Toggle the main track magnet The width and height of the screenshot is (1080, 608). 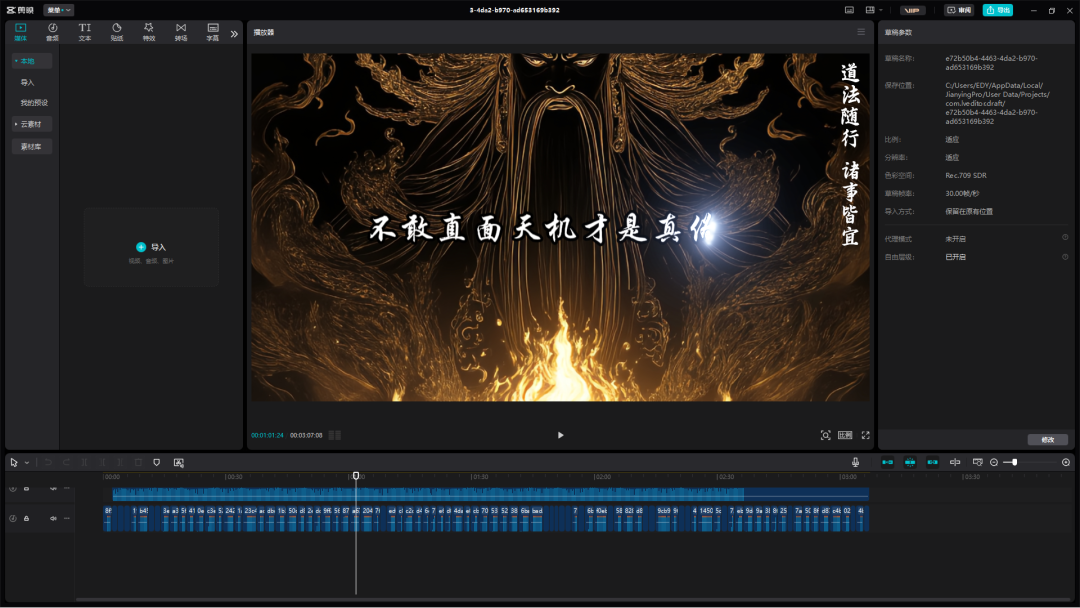(887, 463)
